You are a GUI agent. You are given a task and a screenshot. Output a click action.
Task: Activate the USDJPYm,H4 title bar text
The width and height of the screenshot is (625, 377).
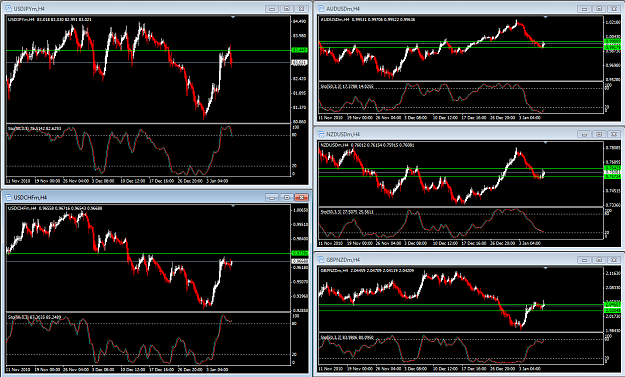pyautogui.click(x=29, y=9)
